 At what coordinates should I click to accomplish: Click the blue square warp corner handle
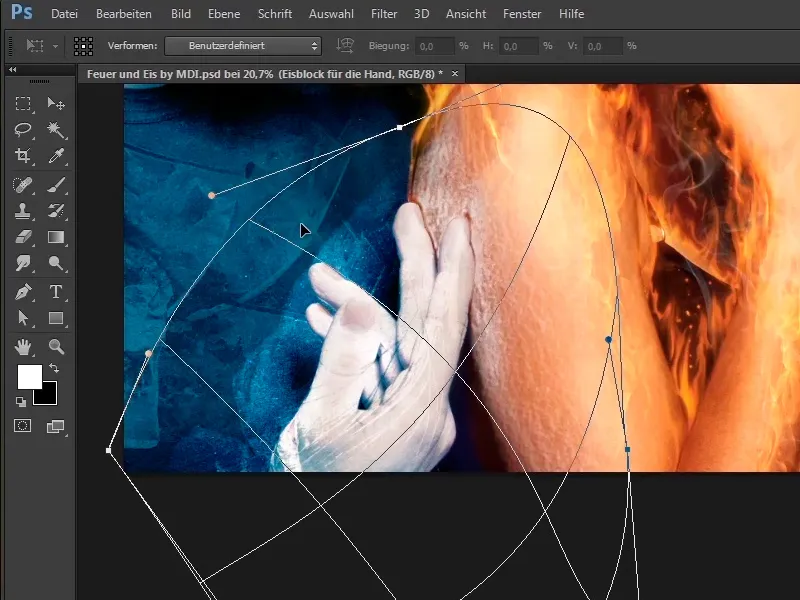[x=628, y=449]
